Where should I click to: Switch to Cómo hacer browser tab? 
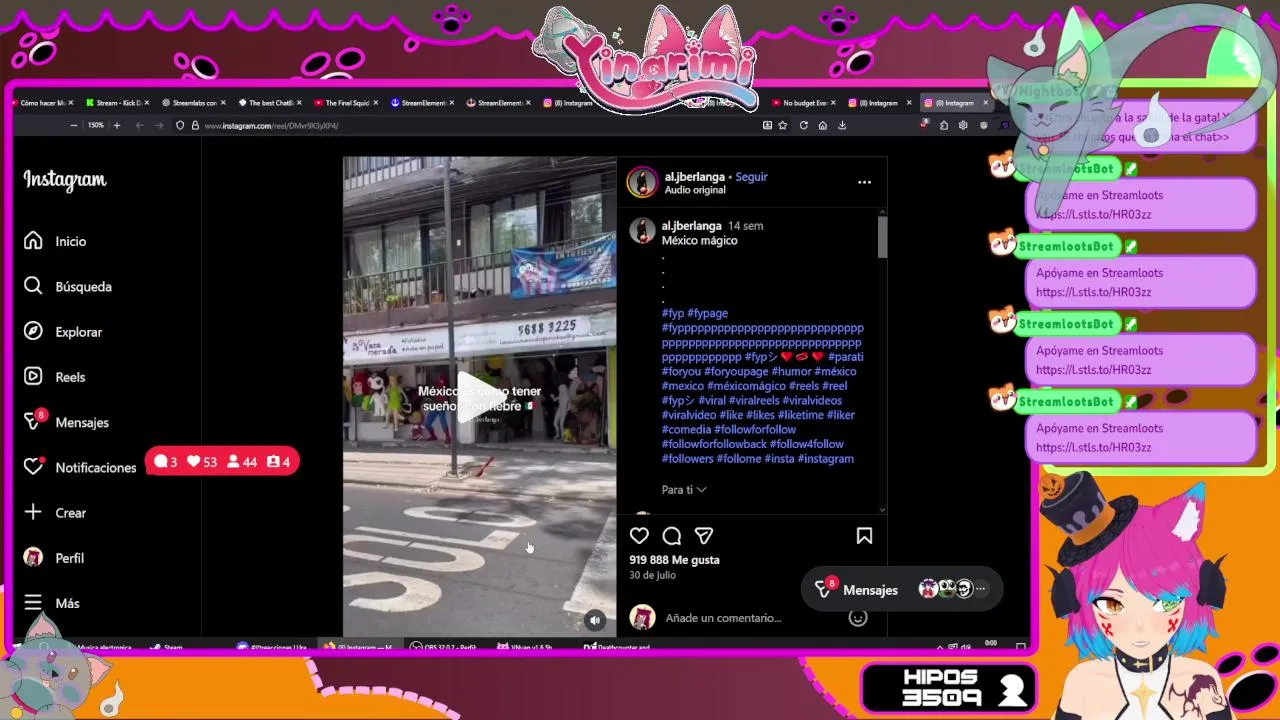point(41,103)
